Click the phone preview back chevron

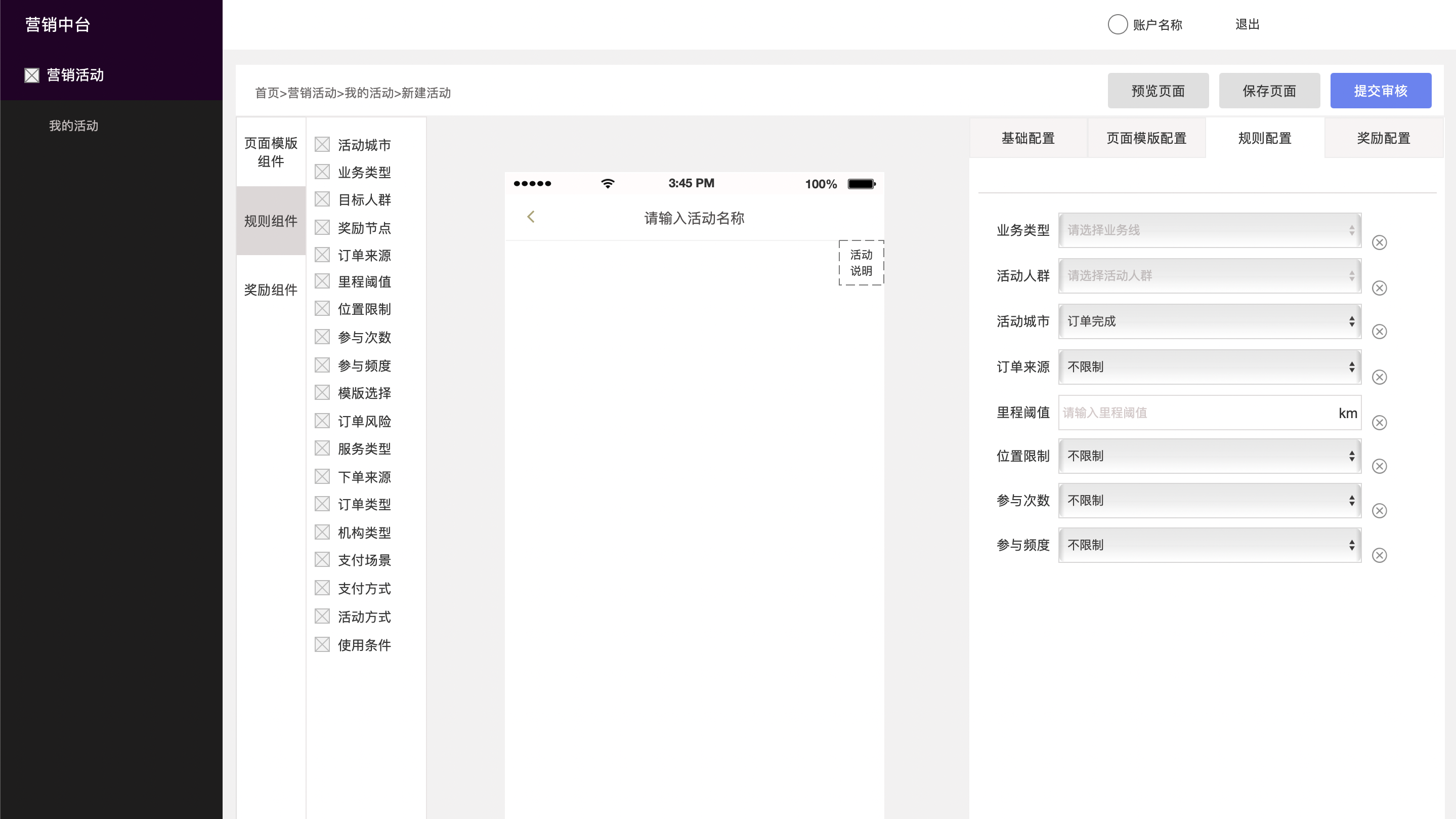pos(530,217)
